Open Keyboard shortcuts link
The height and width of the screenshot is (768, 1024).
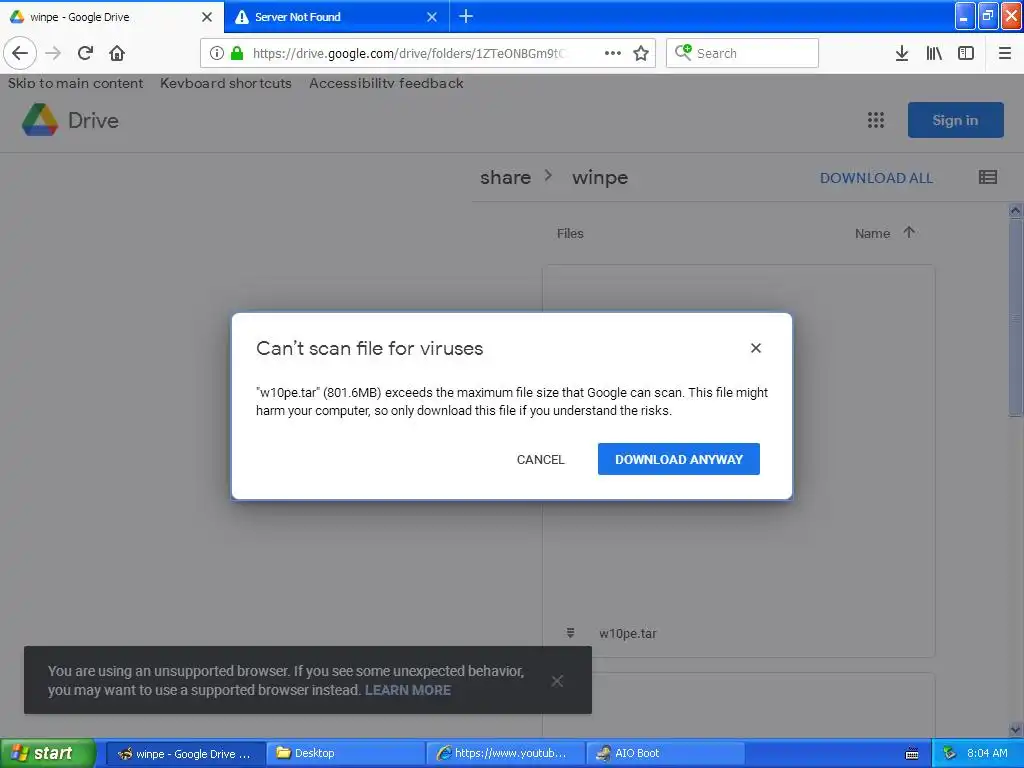coord(225,83)
